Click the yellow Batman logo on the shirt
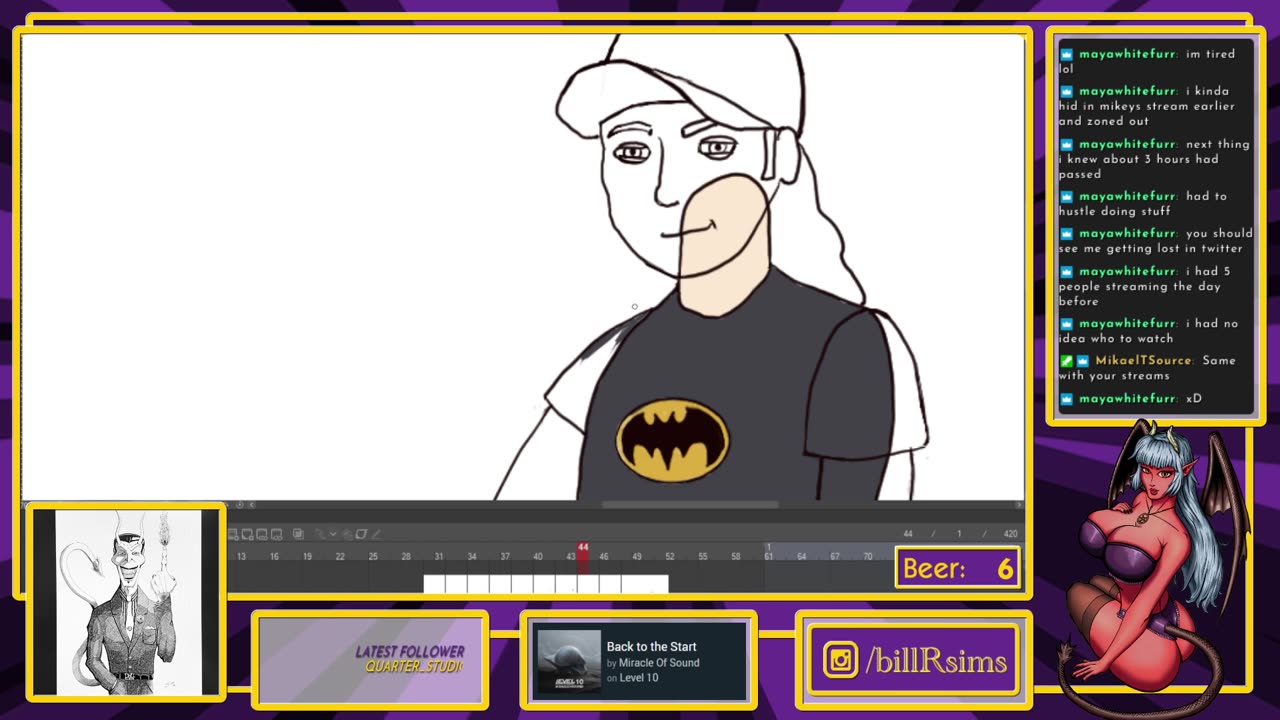This screenshot has width=1280, height=720. [x=673, y=440]
